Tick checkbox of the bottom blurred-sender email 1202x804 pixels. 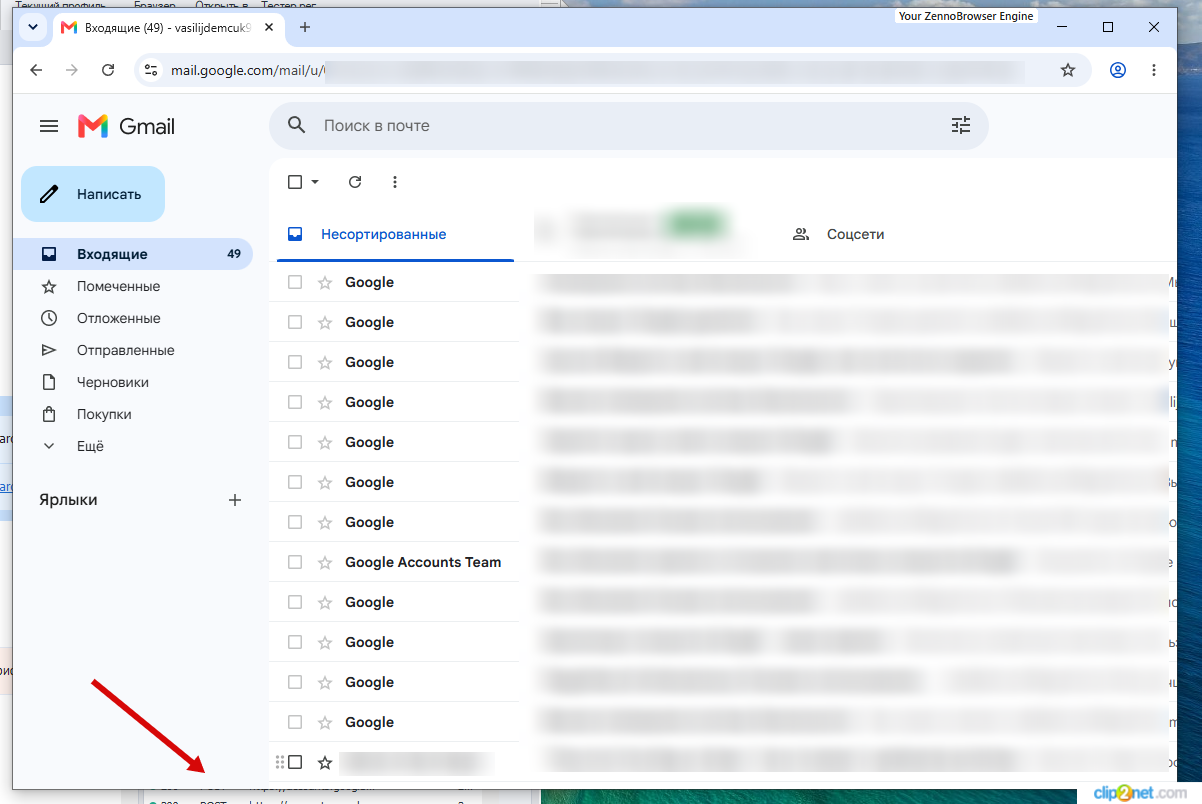point(295,762)
